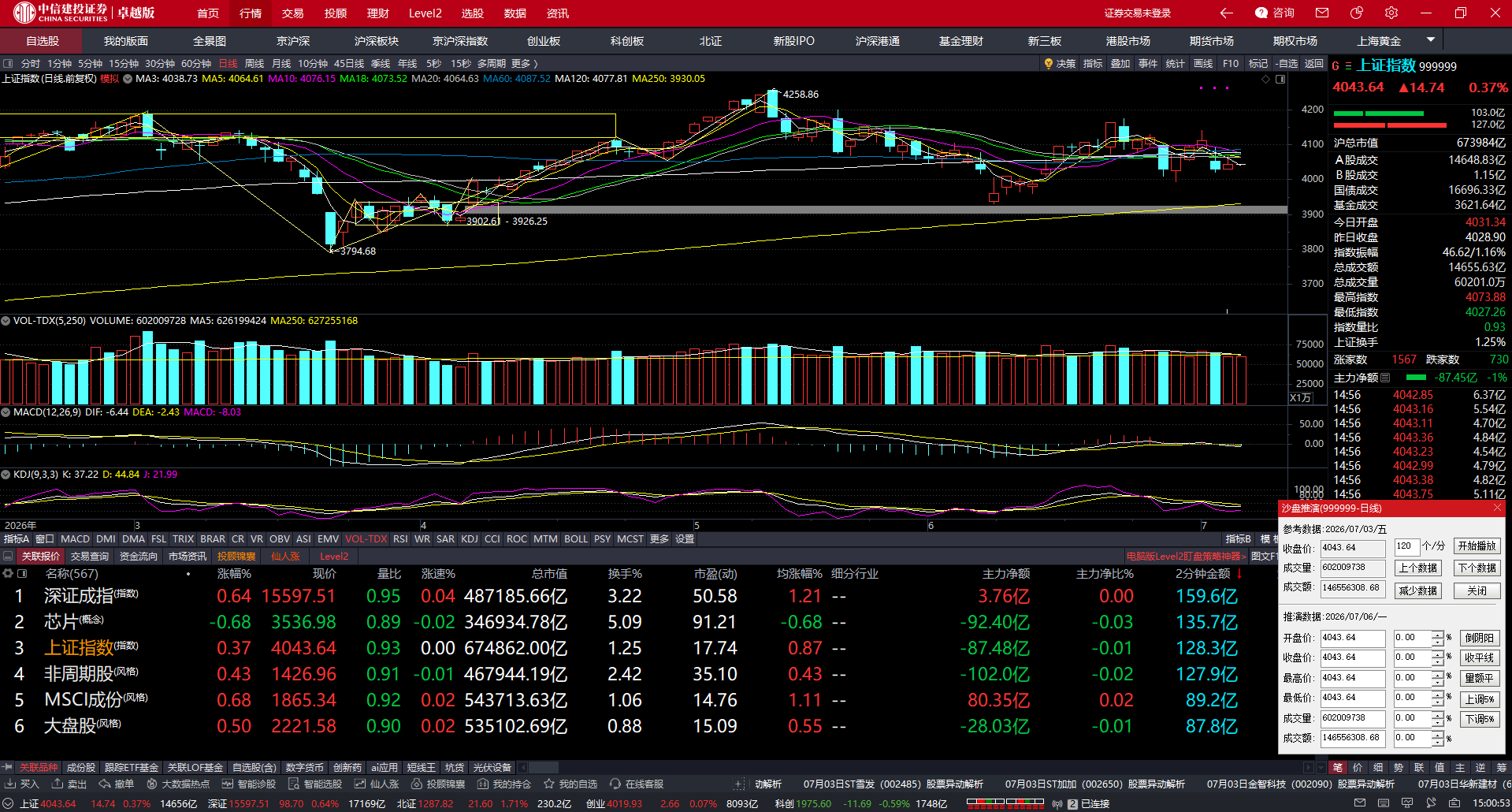Click the 下个数据 button in sandbox dialog
1512x812 pixels.
click(1477, 568)
